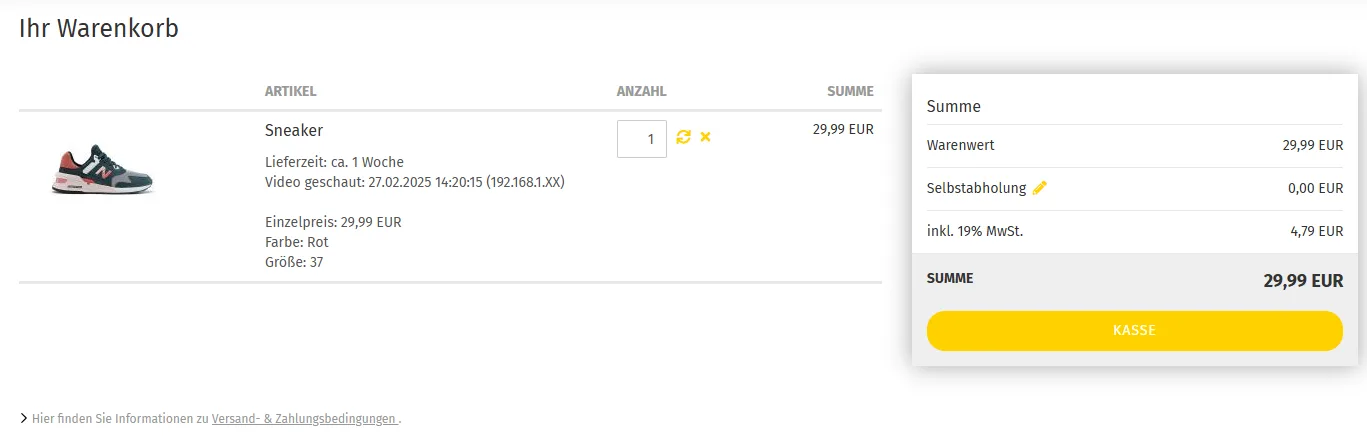Click the 'Farbe: Rot' attribute
This screenshot has height=442, width=1367.
click(297, 242)
